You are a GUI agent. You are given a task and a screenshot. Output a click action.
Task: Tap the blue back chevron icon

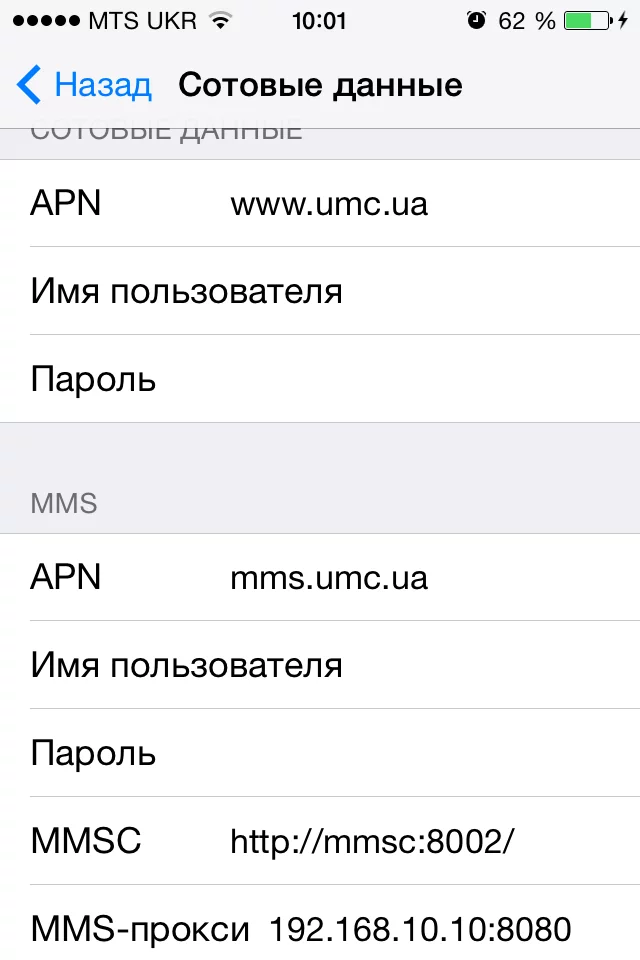pyautogui.click(x=29, y=86)
